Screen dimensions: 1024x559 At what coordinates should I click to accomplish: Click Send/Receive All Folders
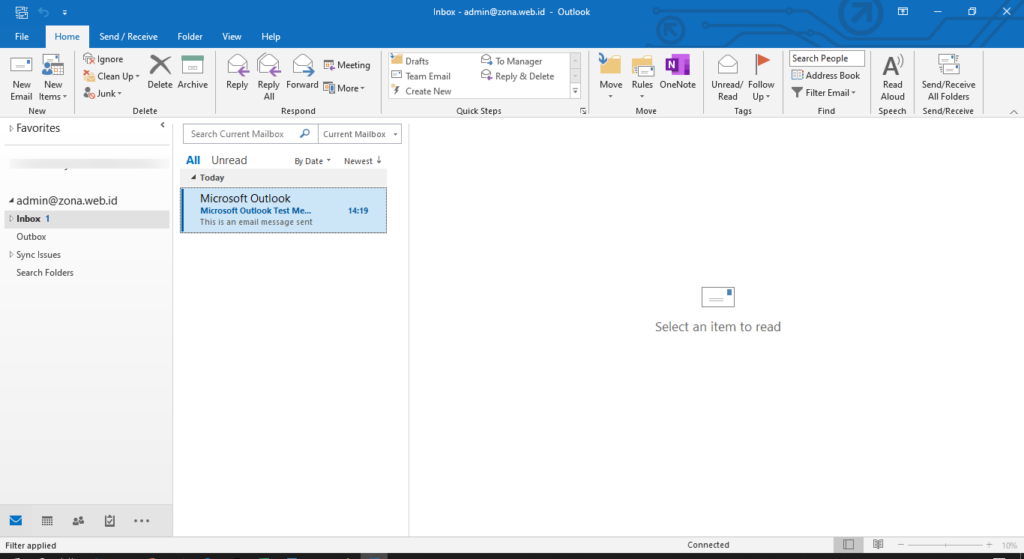948,78
